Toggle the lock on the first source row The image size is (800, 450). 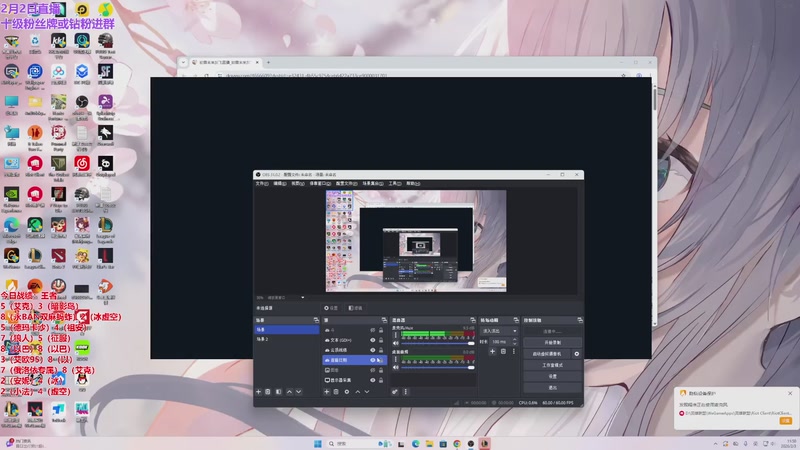[381, 330]
